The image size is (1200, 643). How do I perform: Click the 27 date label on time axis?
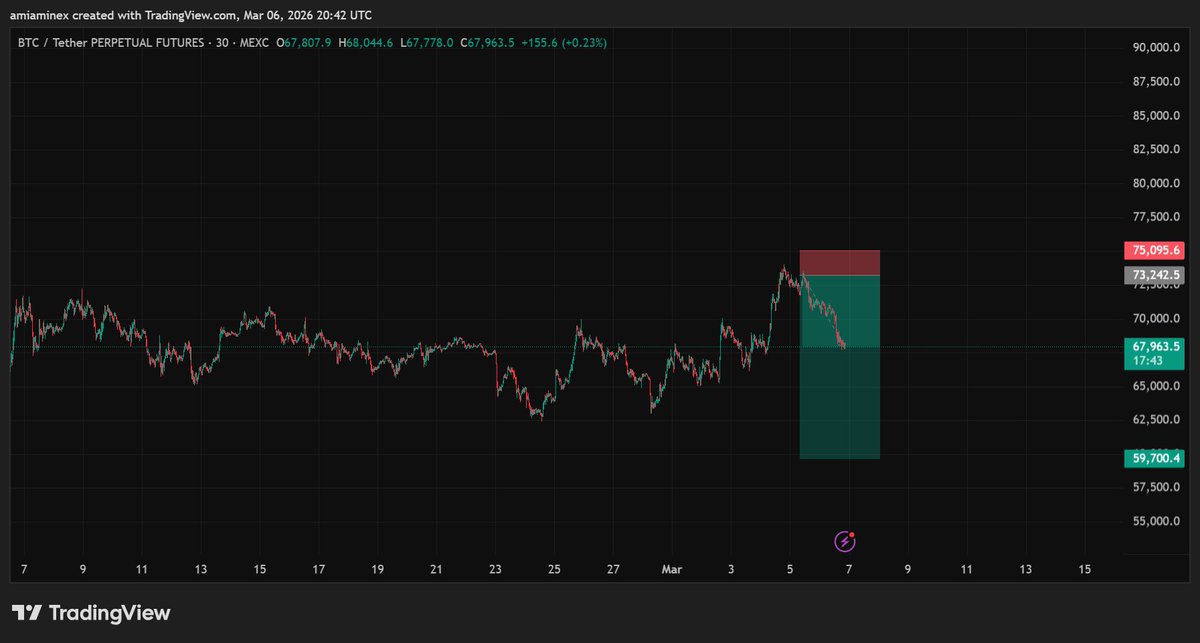tap(613, 569)
